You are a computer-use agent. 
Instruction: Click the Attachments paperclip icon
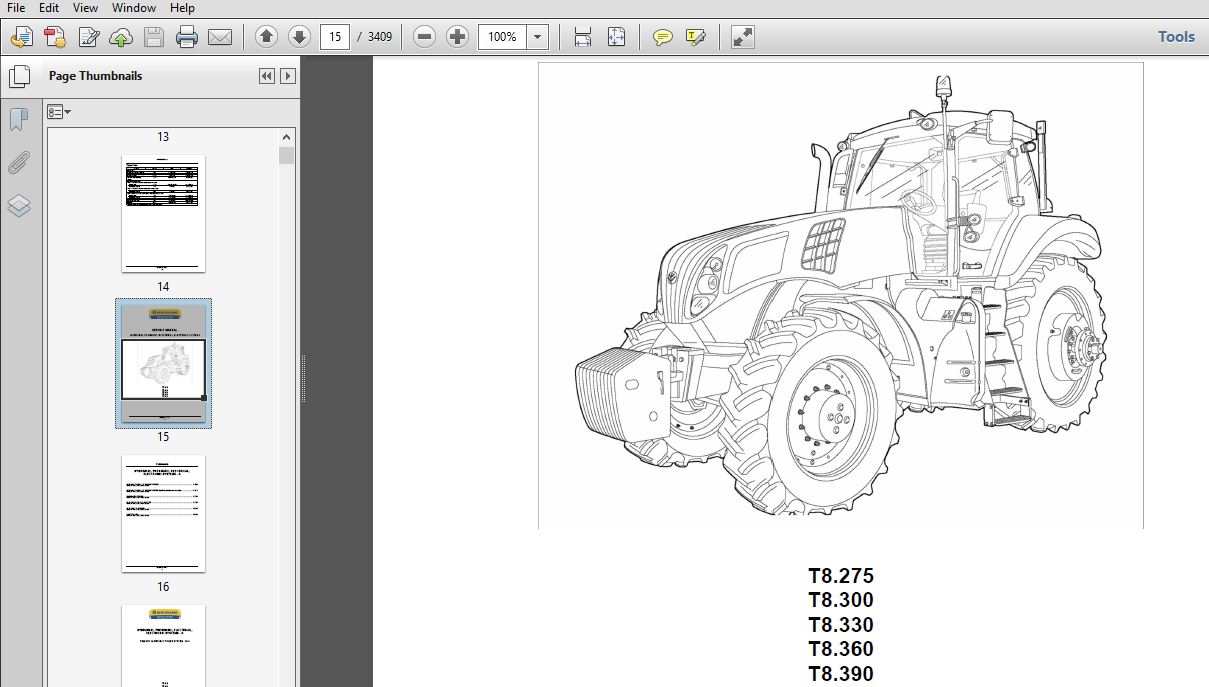19,163
